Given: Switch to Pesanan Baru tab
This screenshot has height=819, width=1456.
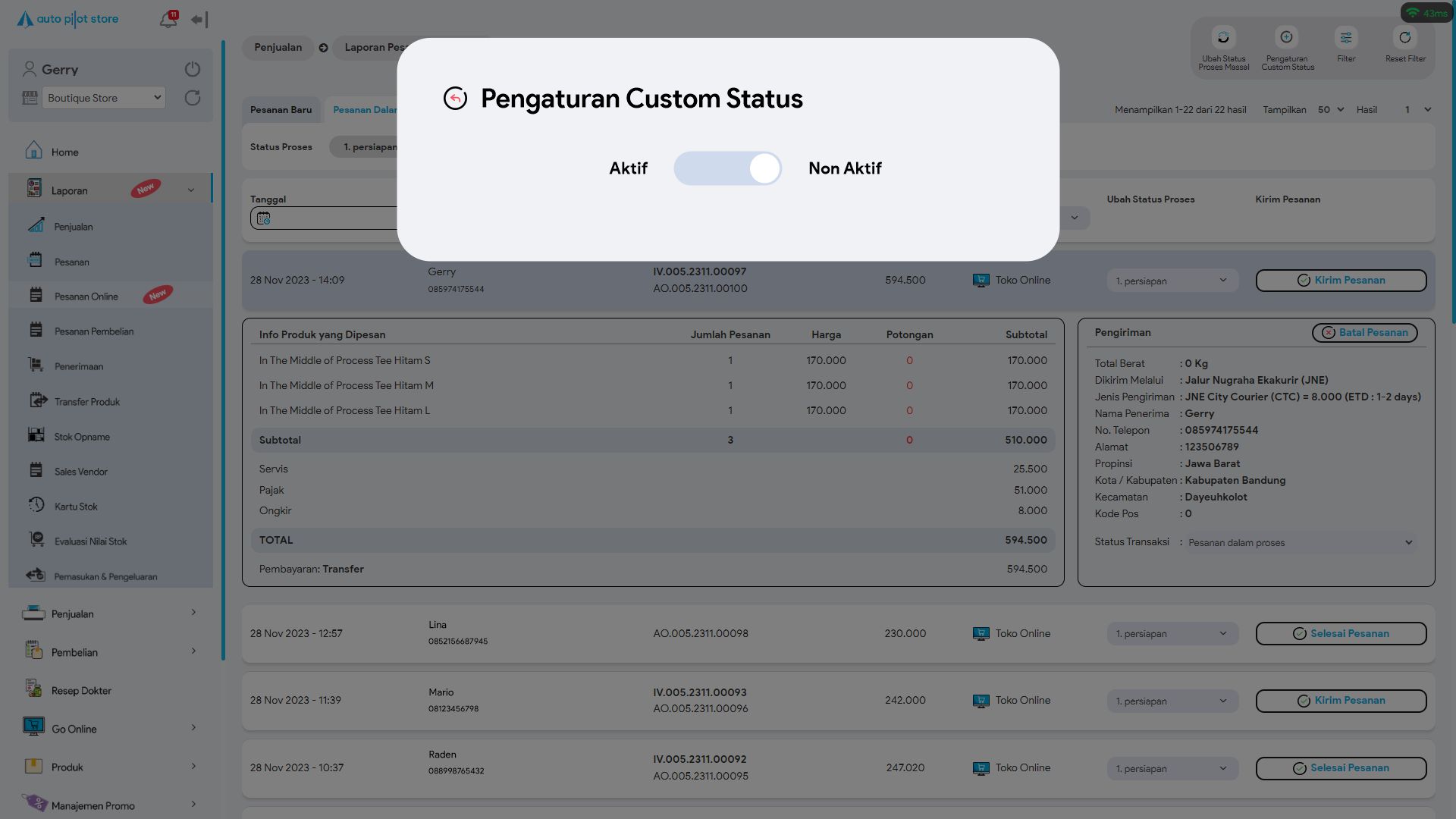Looking at the screenshot, I should point(281,110).
